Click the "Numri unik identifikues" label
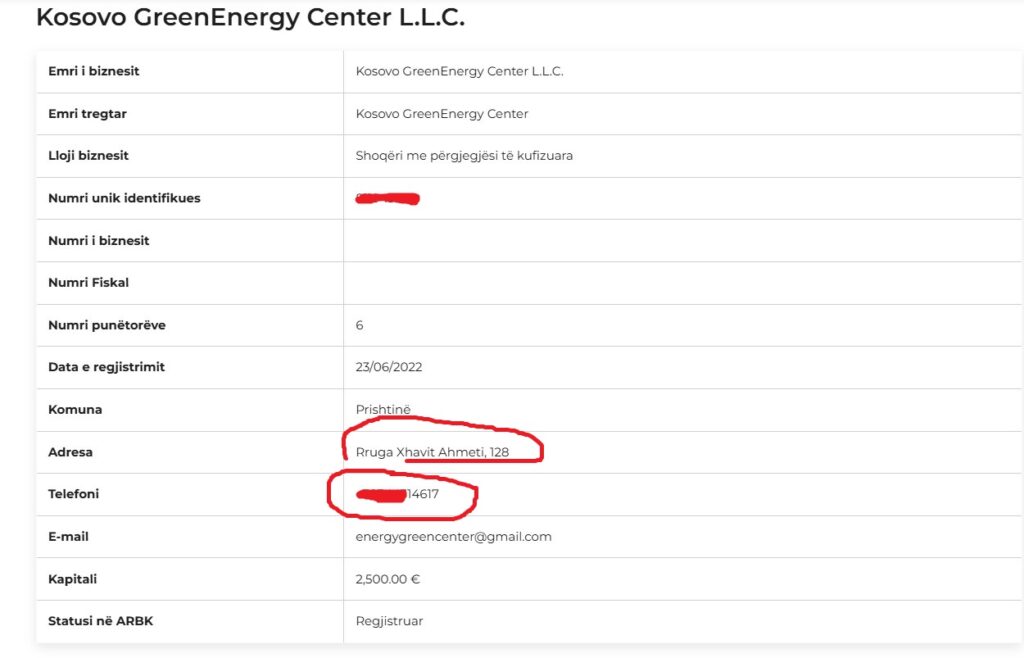Viewport: 1024px width, 658px height. tap(124, 198)
